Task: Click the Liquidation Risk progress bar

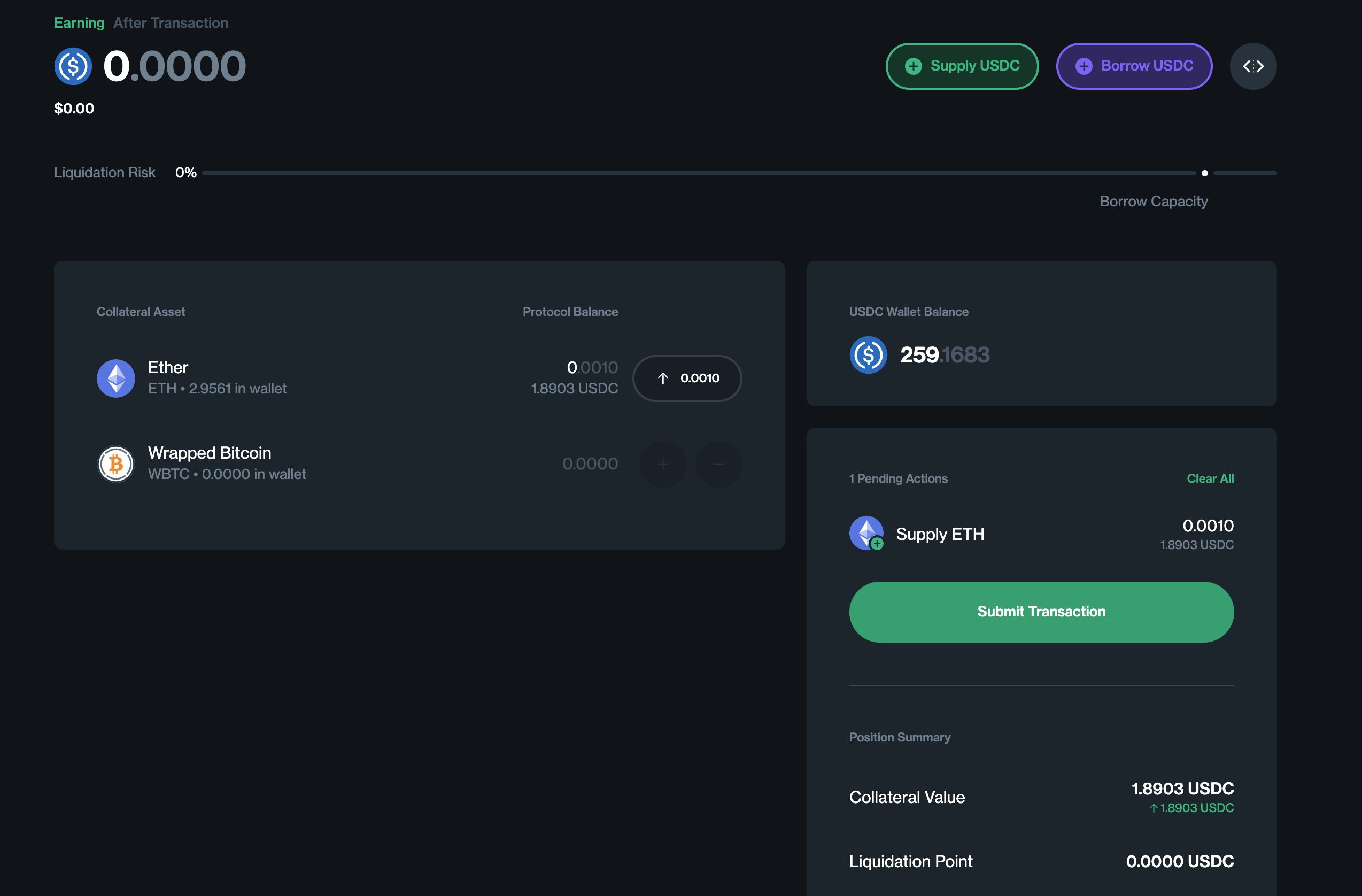Action: click(x=698, y=173)
